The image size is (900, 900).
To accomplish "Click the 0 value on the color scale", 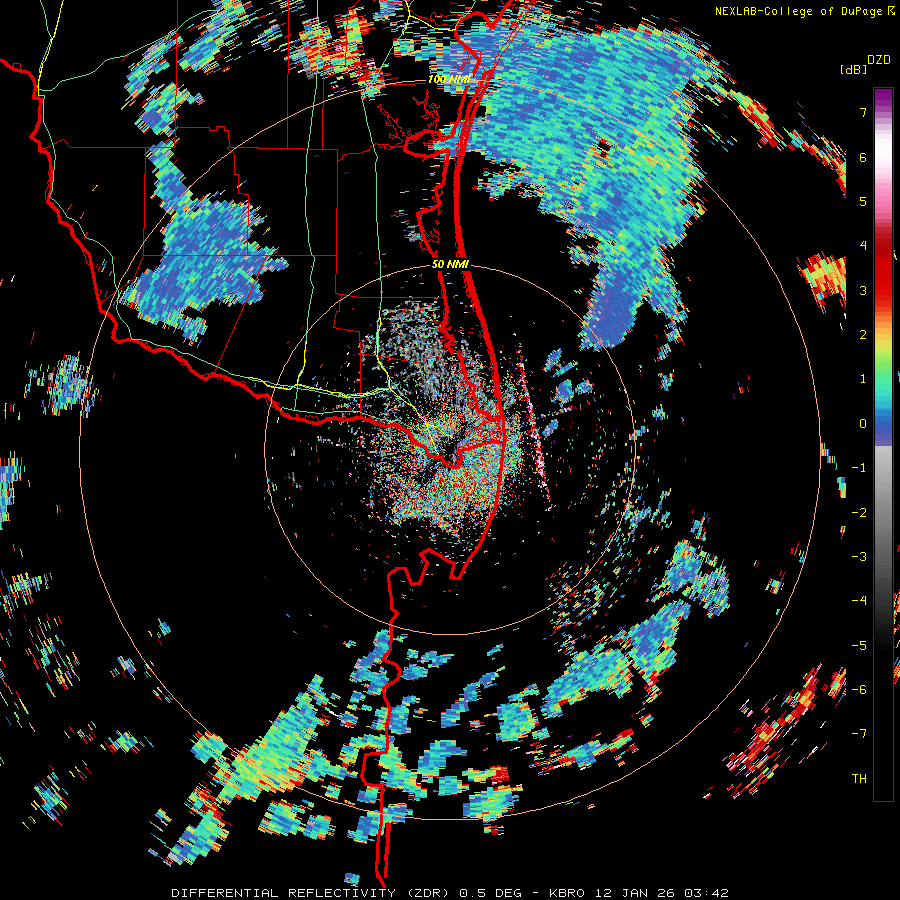I will (x=863, y=423).
